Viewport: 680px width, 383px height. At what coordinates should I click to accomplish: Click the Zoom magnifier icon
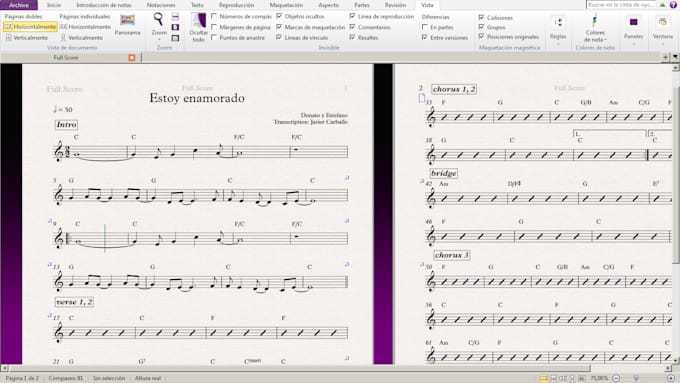point(159,20)
